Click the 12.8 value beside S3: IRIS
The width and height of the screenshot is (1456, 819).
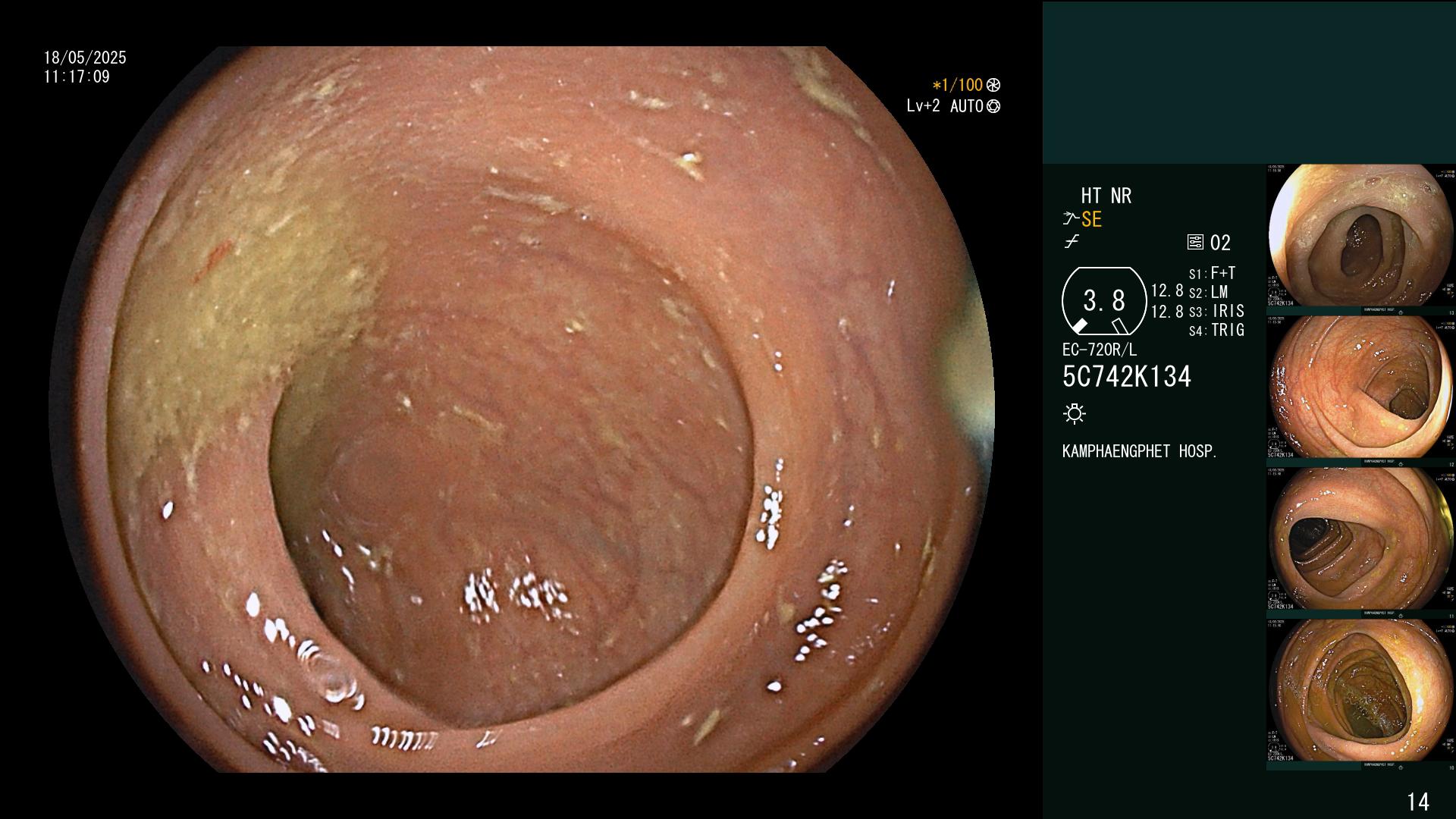(x=1167, y=312)
